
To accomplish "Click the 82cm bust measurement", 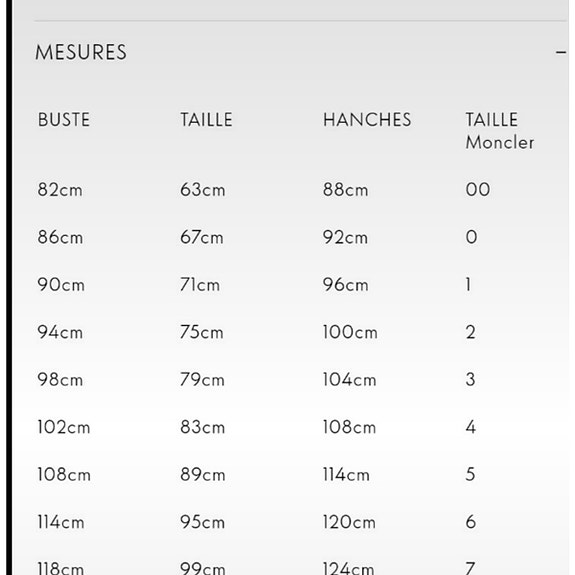I will pos(60,190).
